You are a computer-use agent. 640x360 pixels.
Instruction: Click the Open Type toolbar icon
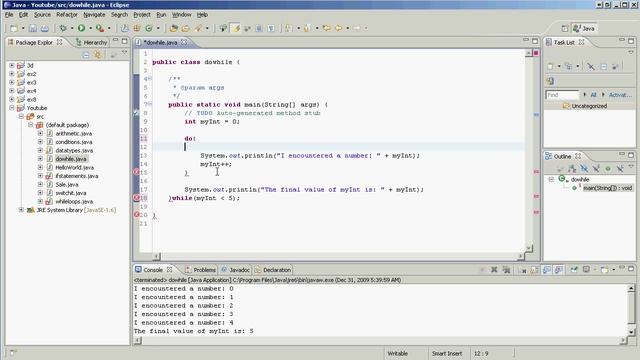point(173,28)
